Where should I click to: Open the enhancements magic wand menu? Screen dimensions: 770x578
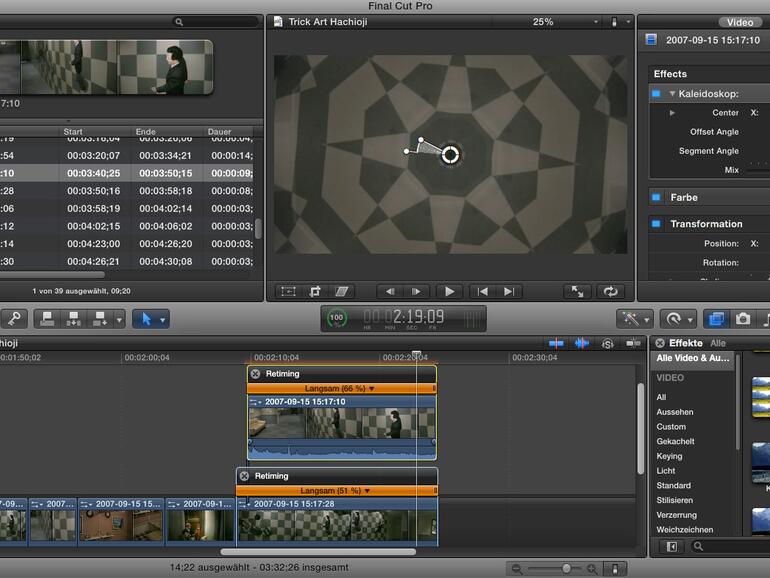point(634,318)
